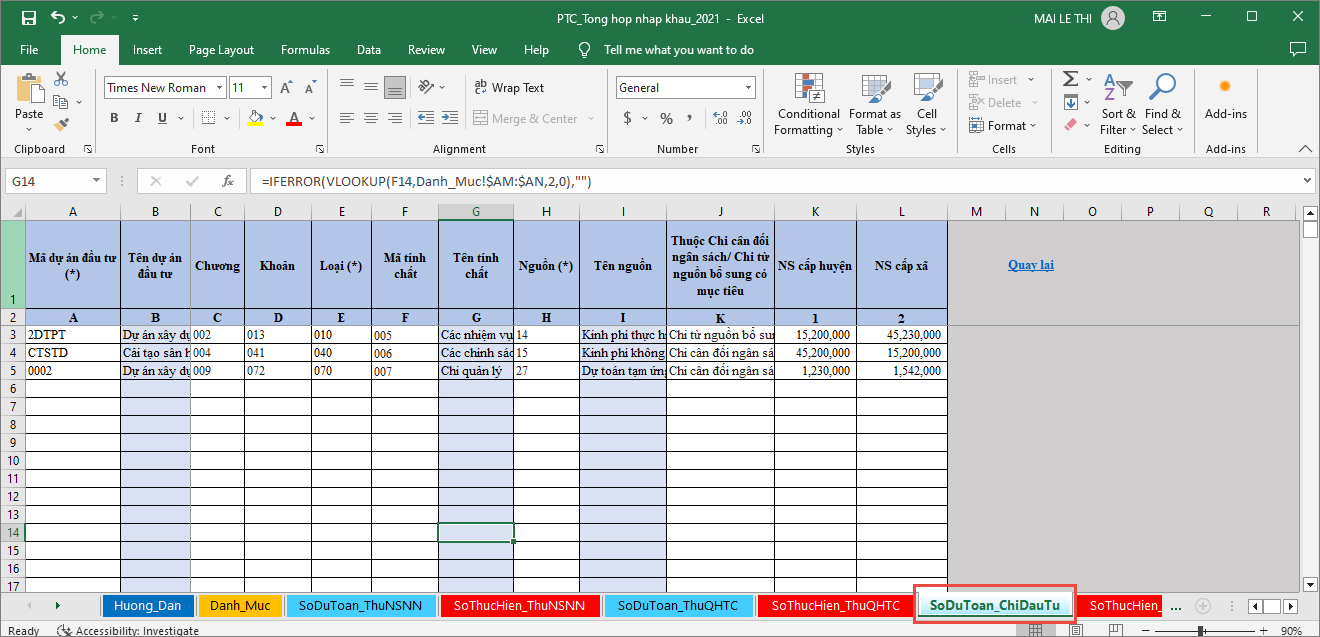
Task: Expand the Name Box dropdown arrow
Action: 96,181
